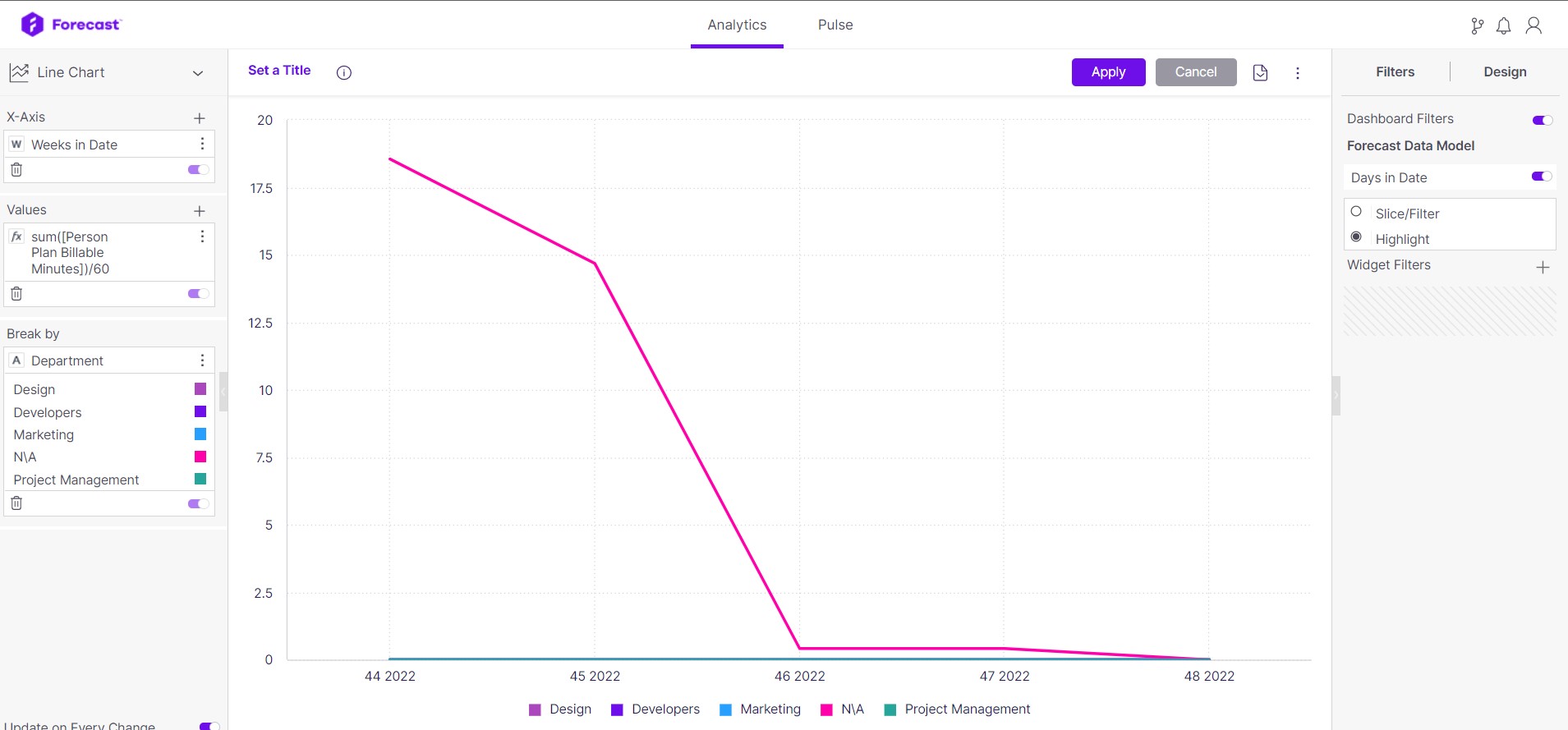Click the Cancel button
This screenshot has height=730, width=1568.
1196,72
